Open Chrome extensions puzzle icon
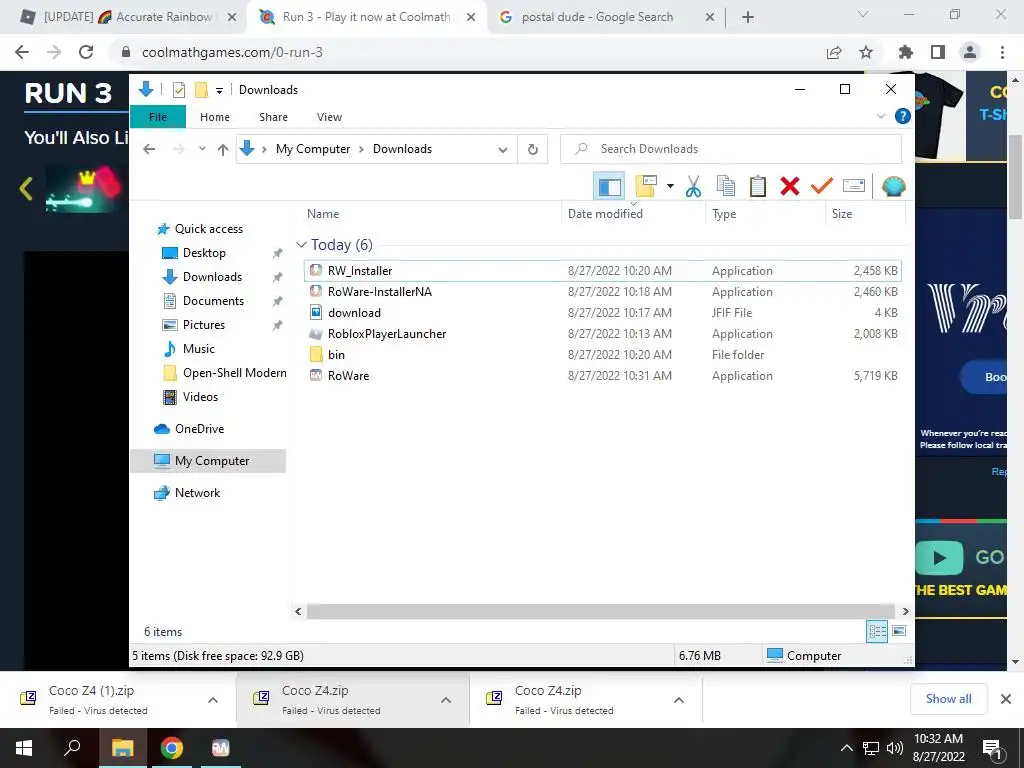The width and height of the screenshot is (1024, 768). tap(906, 52)
